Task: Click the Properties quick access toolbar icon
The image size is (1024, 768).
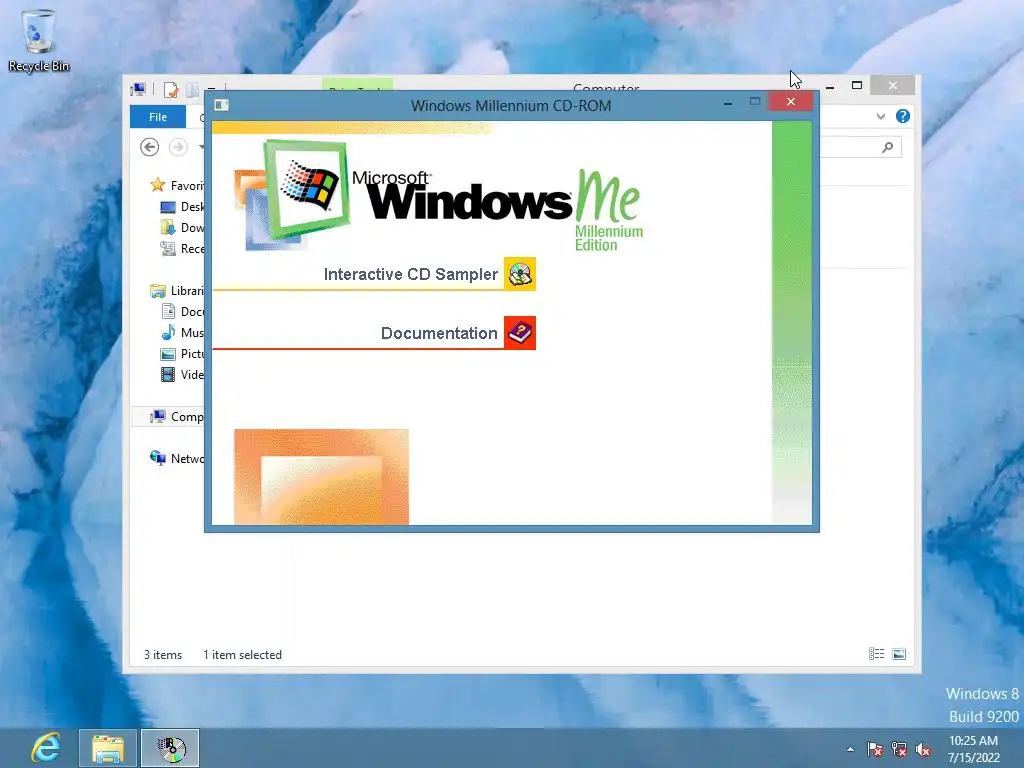Action: point(171,89)
